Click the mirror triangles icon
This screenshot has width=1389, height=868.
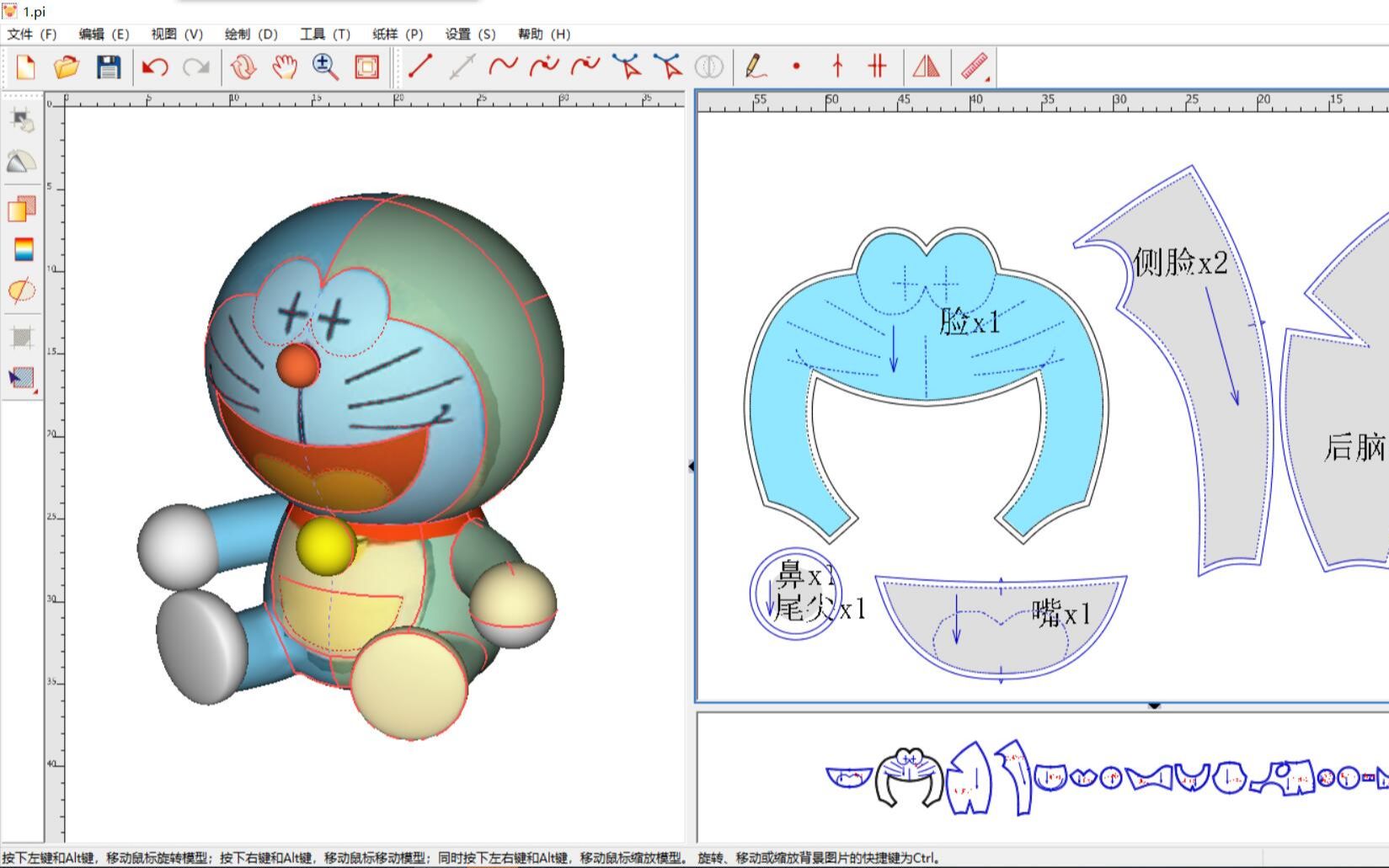pos(926,67)
